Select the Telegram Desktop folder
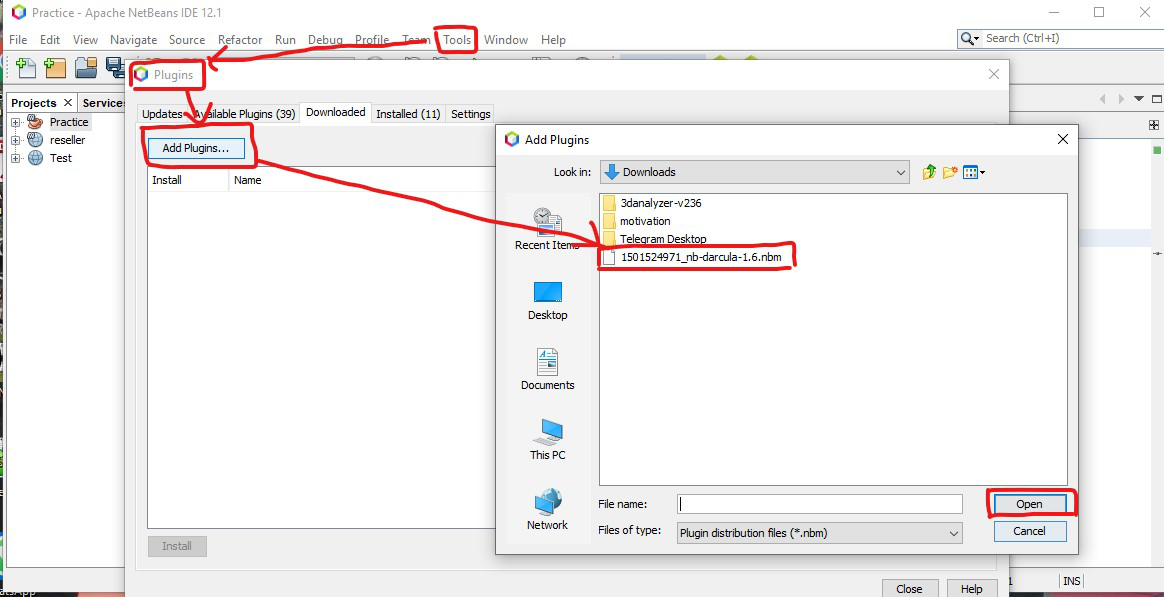Image resolution: width=1164 pixels, height=597 pixels. click(x=653, y=239)
